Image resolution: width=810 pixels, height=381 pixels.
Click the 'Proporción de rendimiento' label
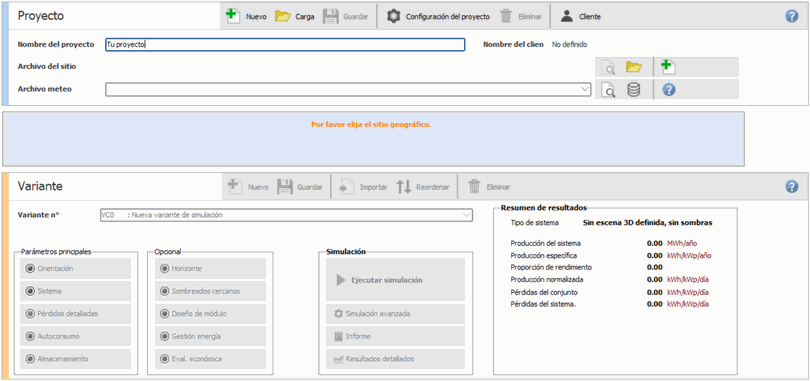(x=551, y=267)
